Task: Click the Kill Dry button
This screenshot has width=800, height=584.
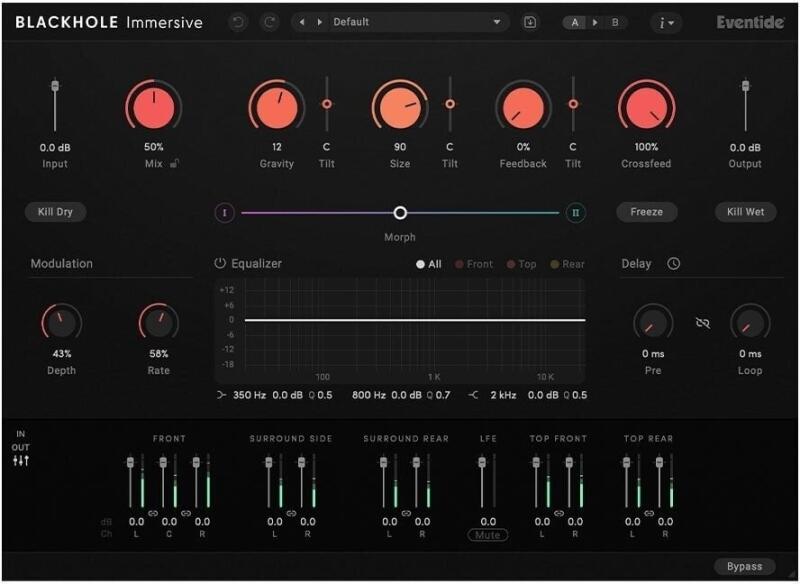Action: tap(55, 212)
